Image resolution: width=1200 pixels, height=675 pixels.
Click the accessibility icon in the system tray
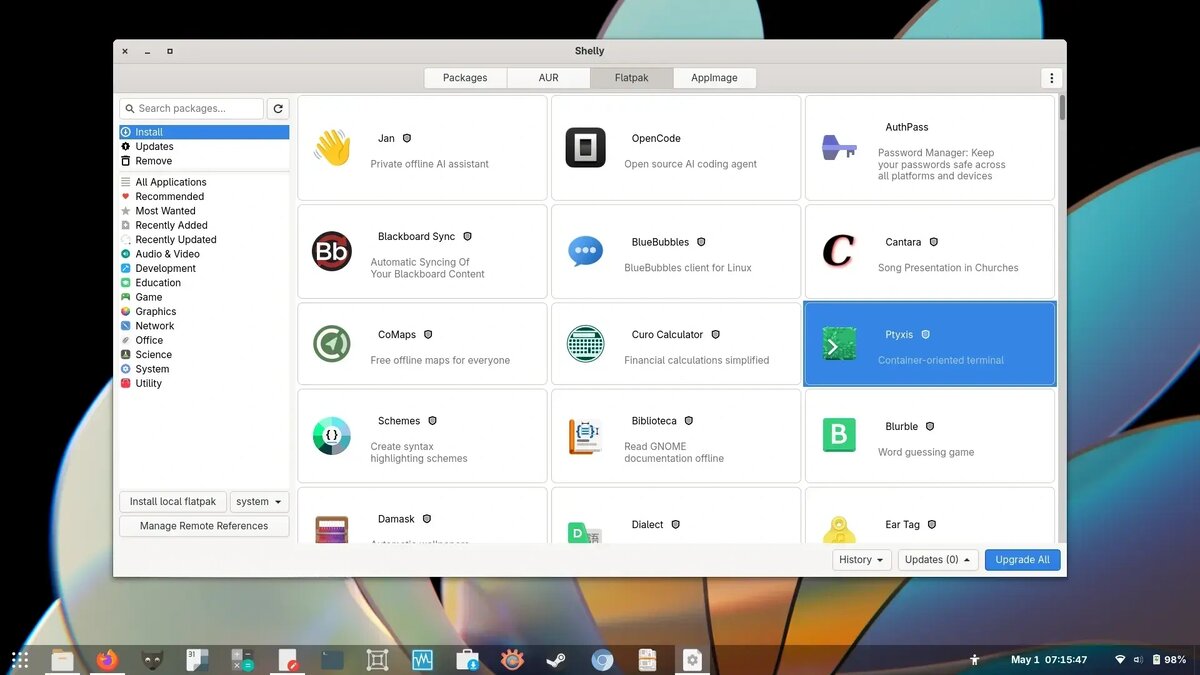pyautogui.click(x=974, y=660)
